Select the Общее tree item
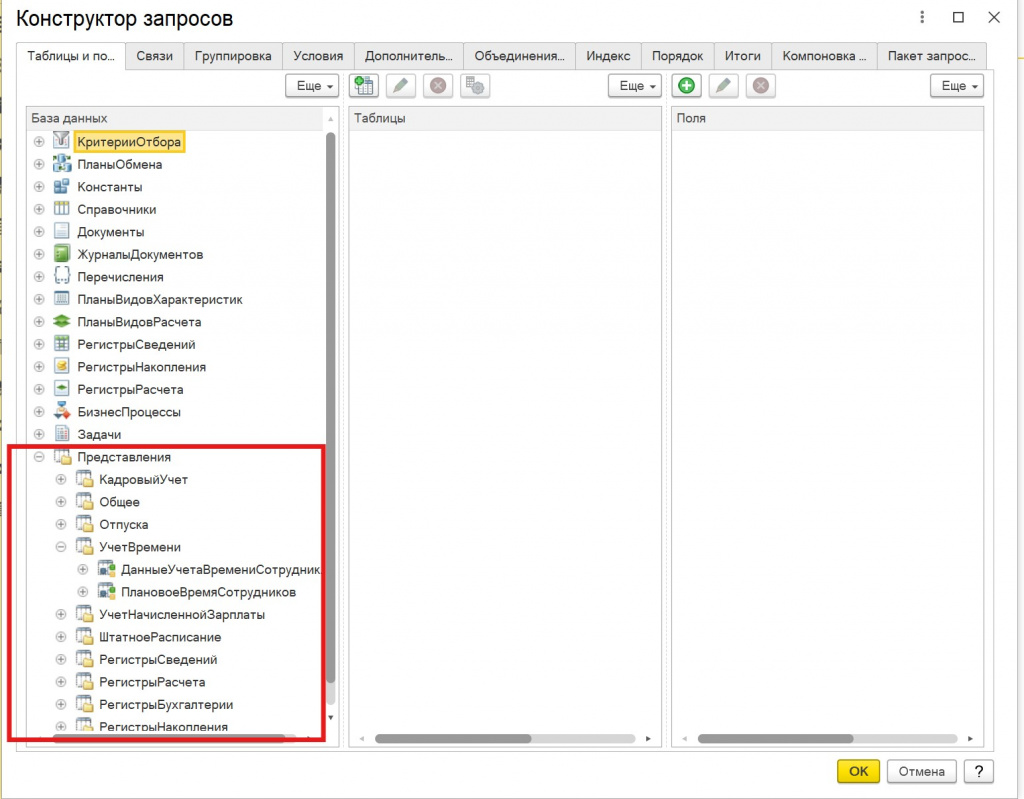The height and width of the screenshot is (799, 1024). pyautogui.click(x=119, y=502)
